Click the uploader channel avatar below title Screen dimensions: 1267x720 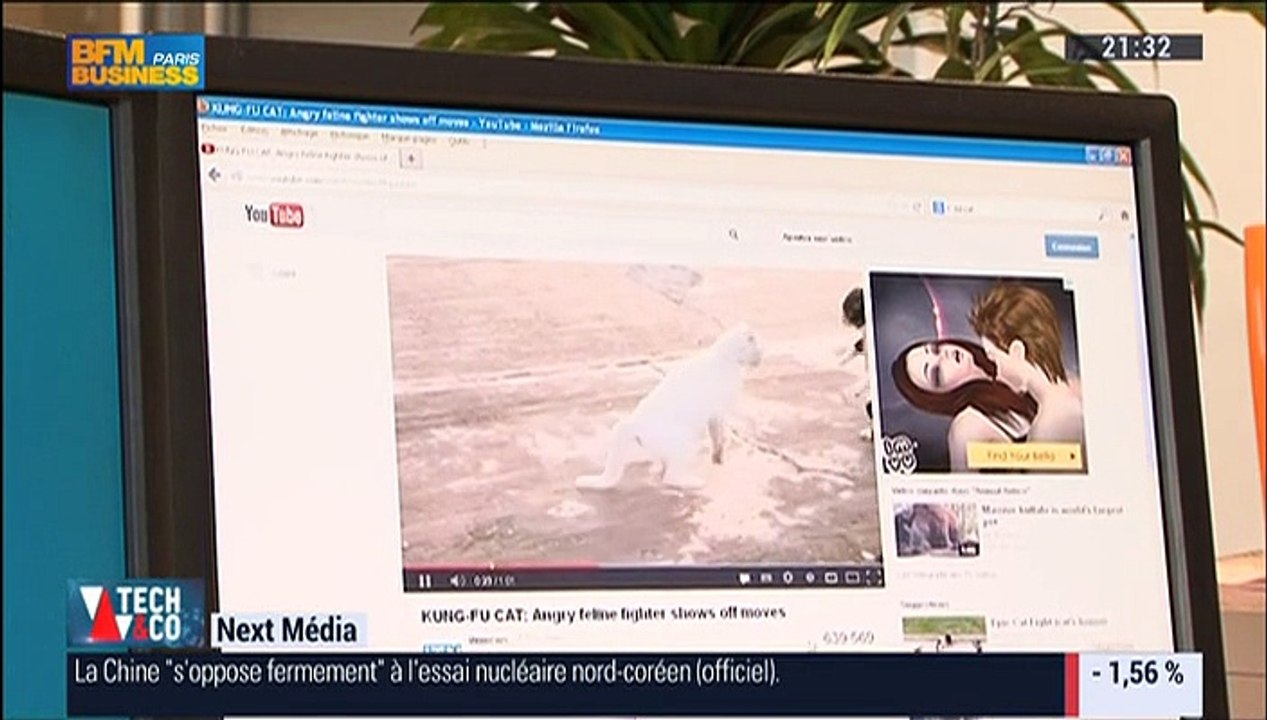(441, 647)
